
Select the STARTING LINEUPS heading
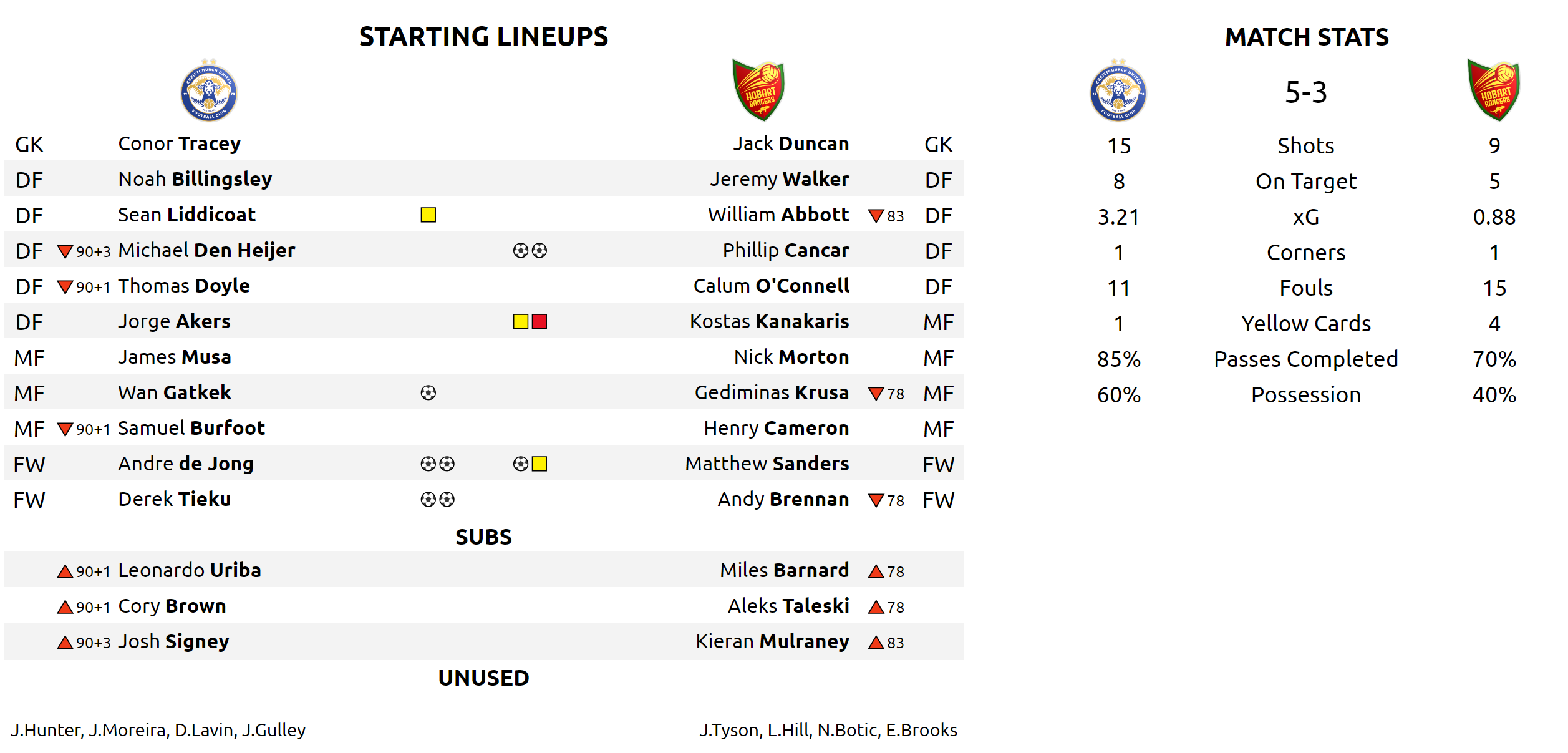click(x=483, y=37)
